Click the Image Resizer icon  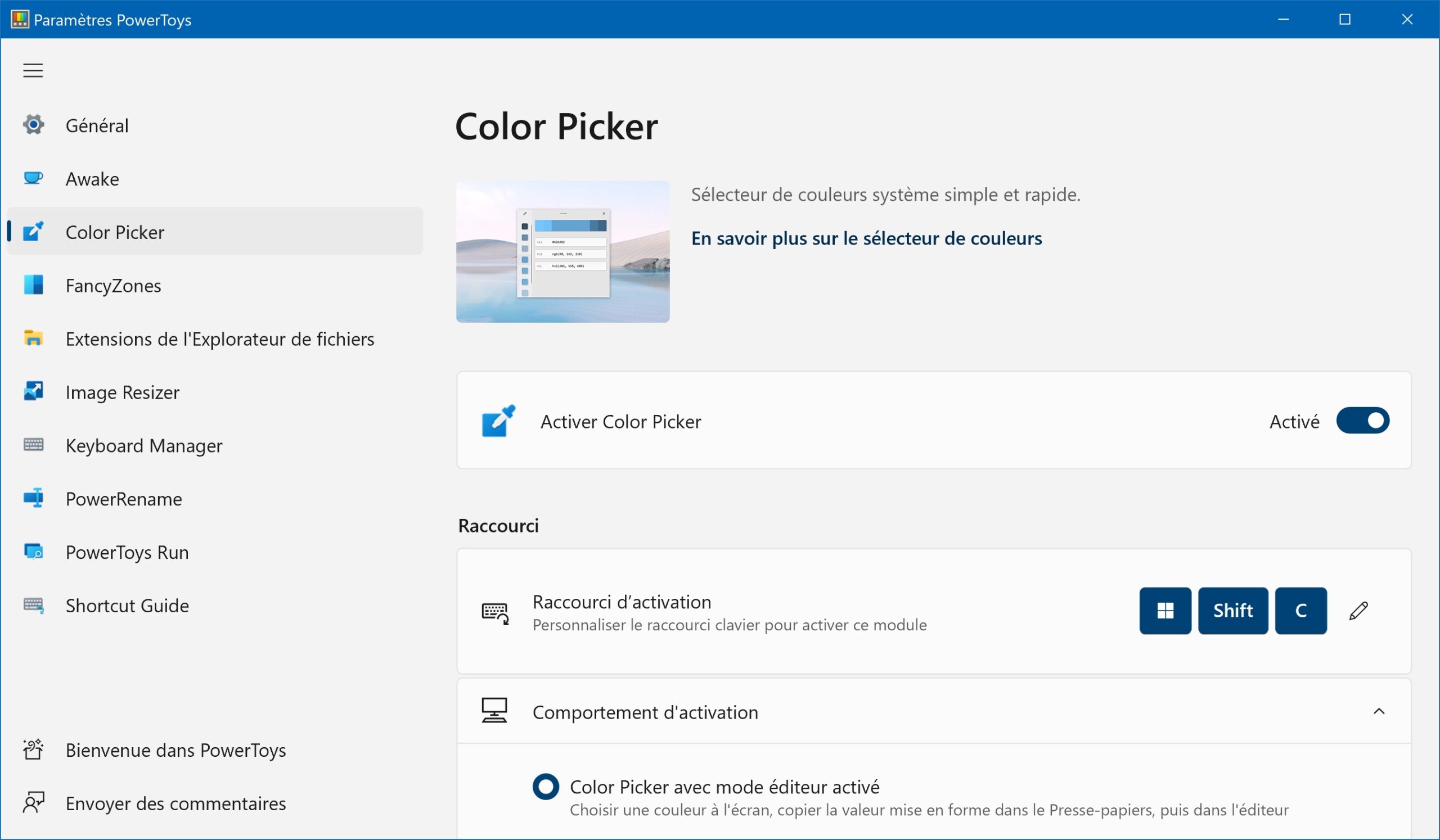pyautogui.click(x=33, y=391)
